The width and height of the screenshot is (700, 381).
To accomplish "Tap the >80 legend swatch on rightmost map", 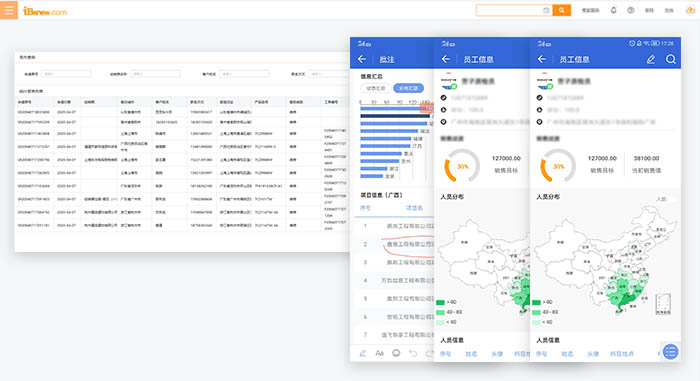I will tap(536, 302).
